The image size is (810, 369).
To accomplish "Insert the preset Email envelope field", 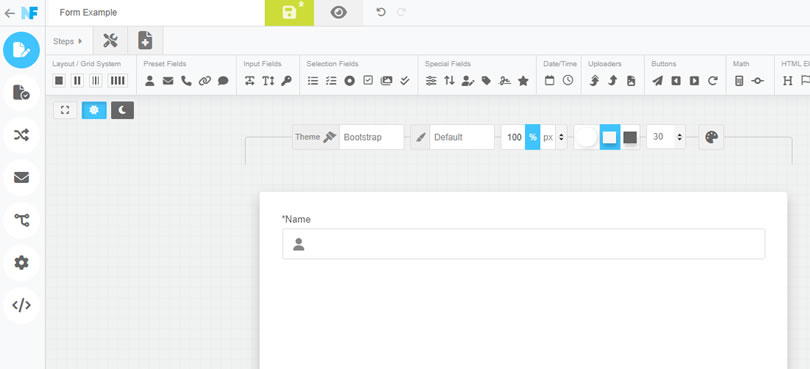I will tap(168, 81).
